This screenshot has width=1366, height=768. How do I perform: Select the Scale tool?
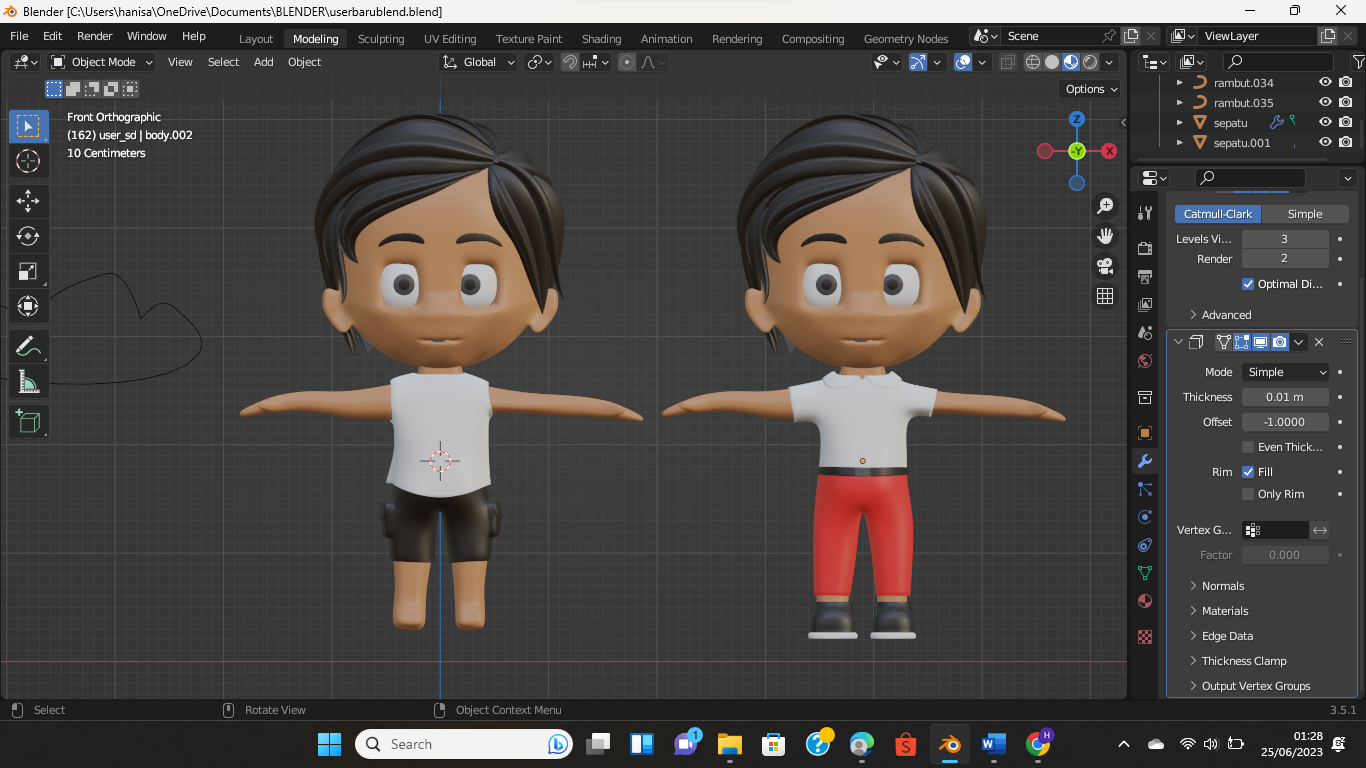click(x=28, y=271)
